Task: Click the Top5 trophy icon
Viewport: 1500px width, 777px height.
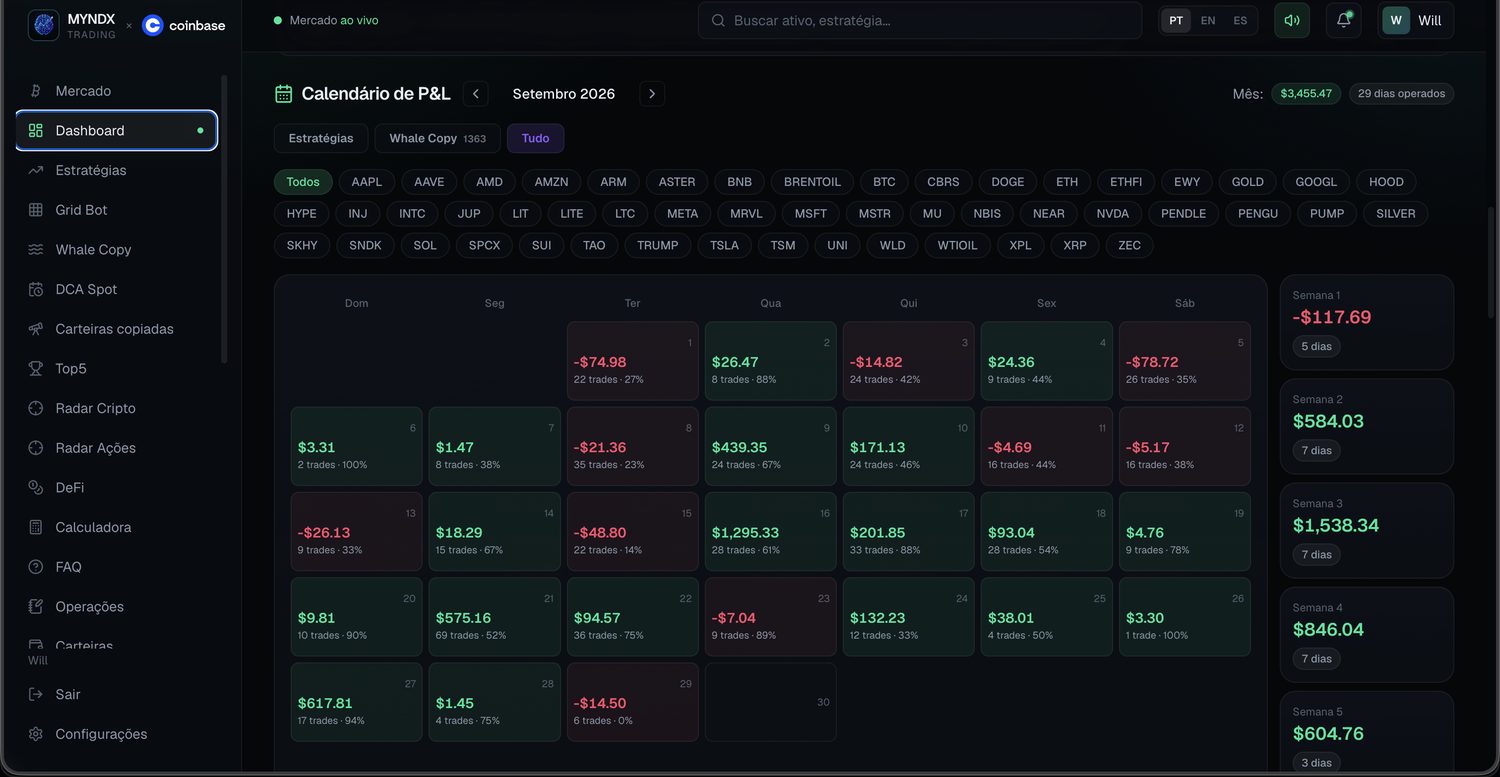Action: tap(36, 369)
